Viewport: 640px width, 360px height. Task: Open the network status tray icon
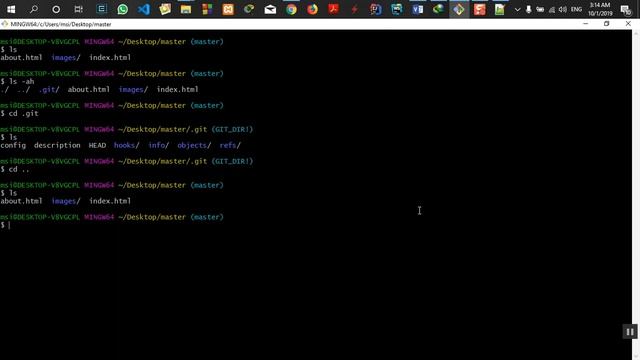click(552, 10)
